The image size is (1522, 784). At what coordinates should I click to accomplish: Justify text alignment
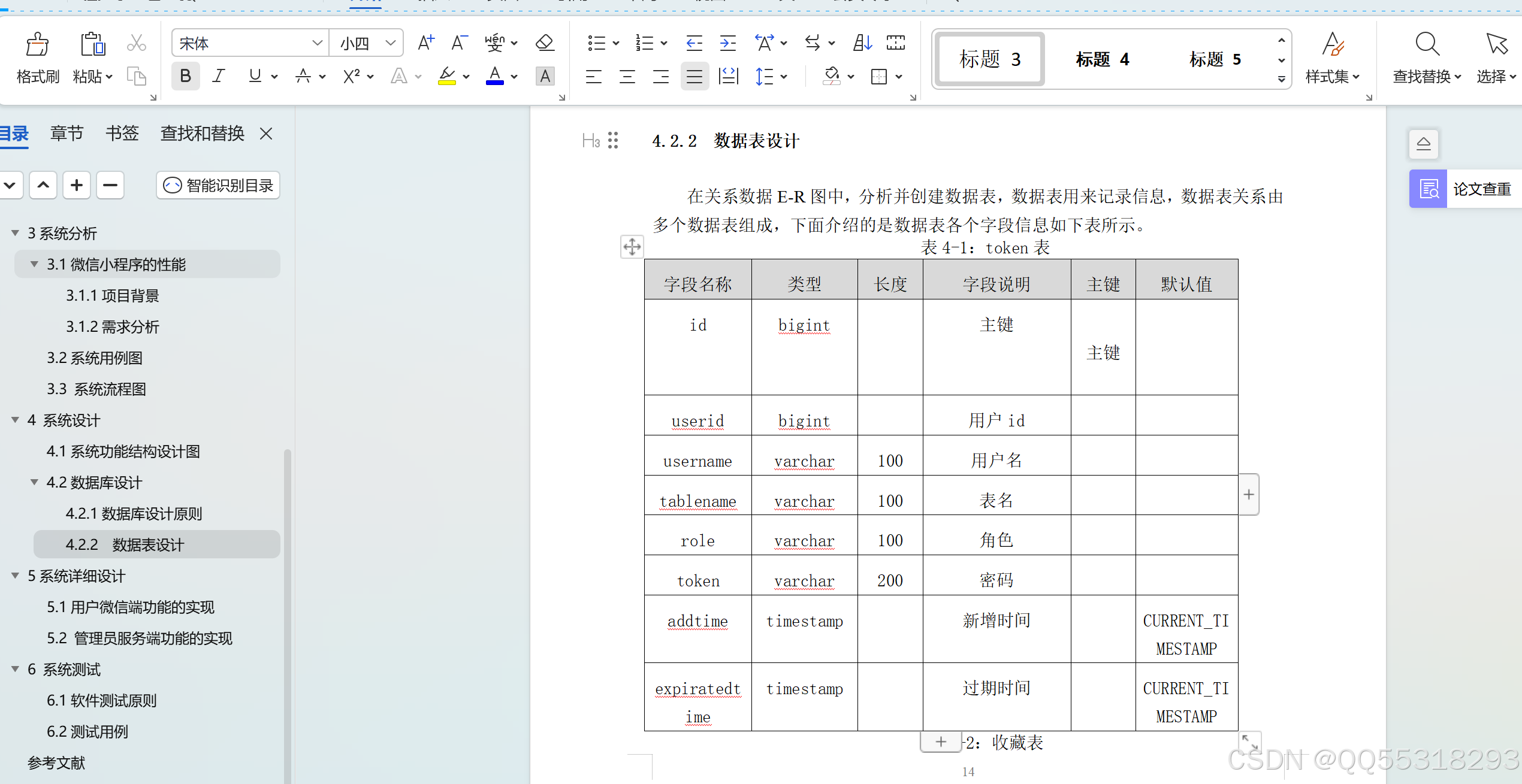(694, 76)
